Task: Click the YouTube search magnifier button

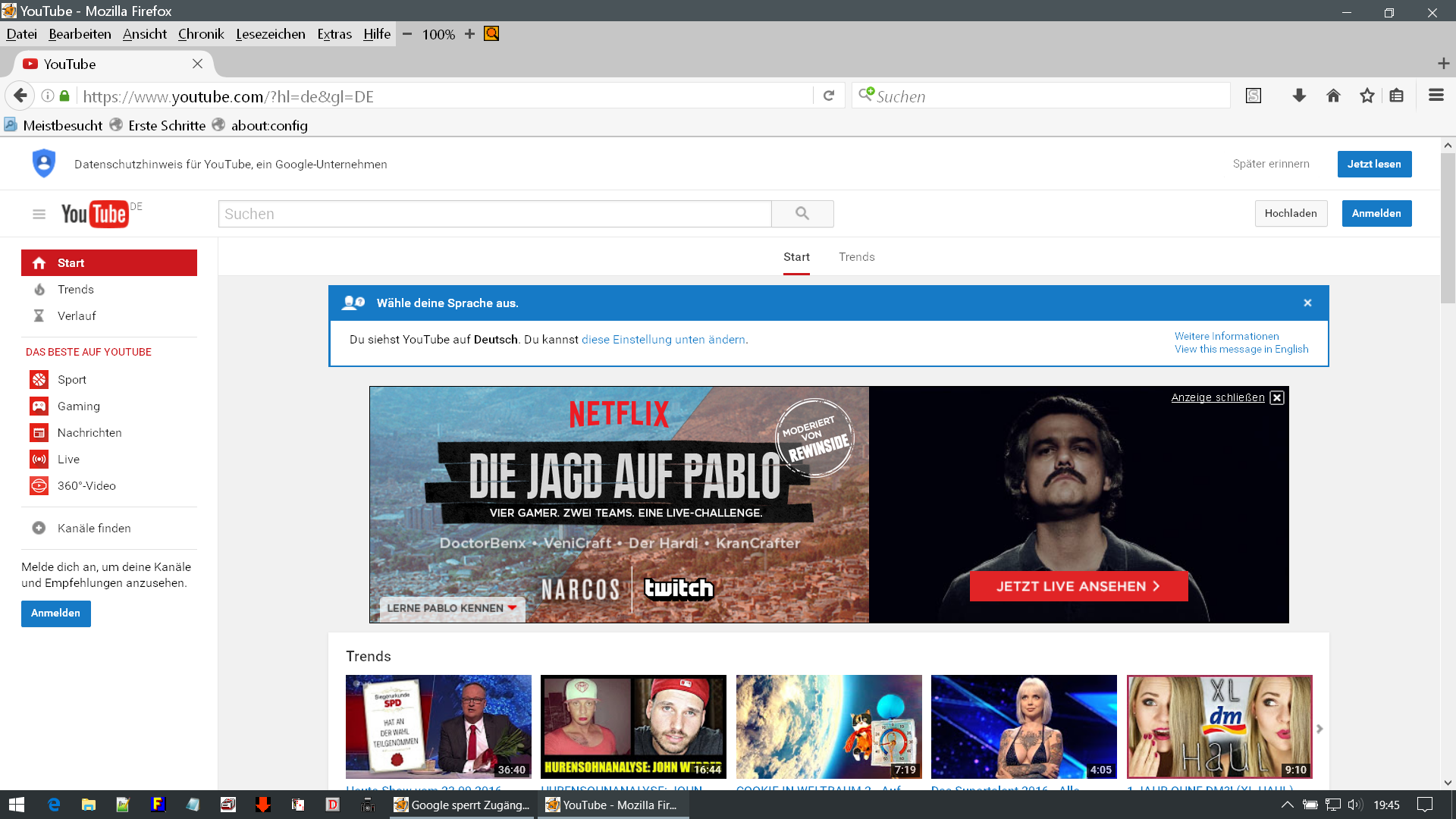Action: pyautogui.click(x=802, y=214)
